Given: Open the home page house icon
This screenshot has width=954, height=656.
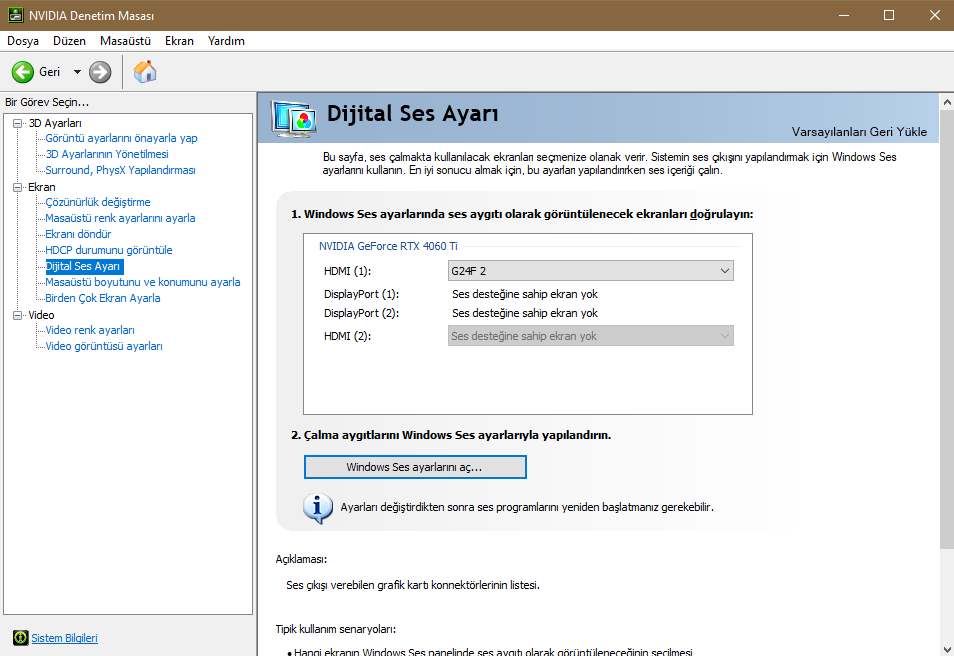Looking at the screenshot, I should pos(145,72).
